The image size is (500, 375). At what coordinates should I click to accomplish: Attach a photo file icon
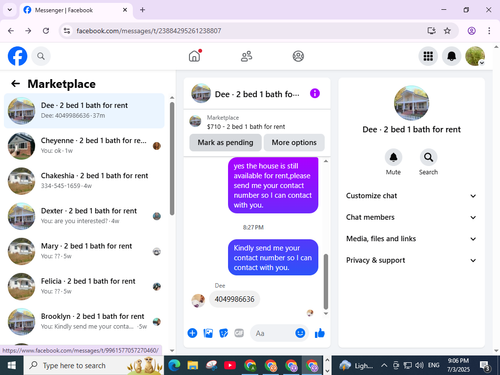208,333
